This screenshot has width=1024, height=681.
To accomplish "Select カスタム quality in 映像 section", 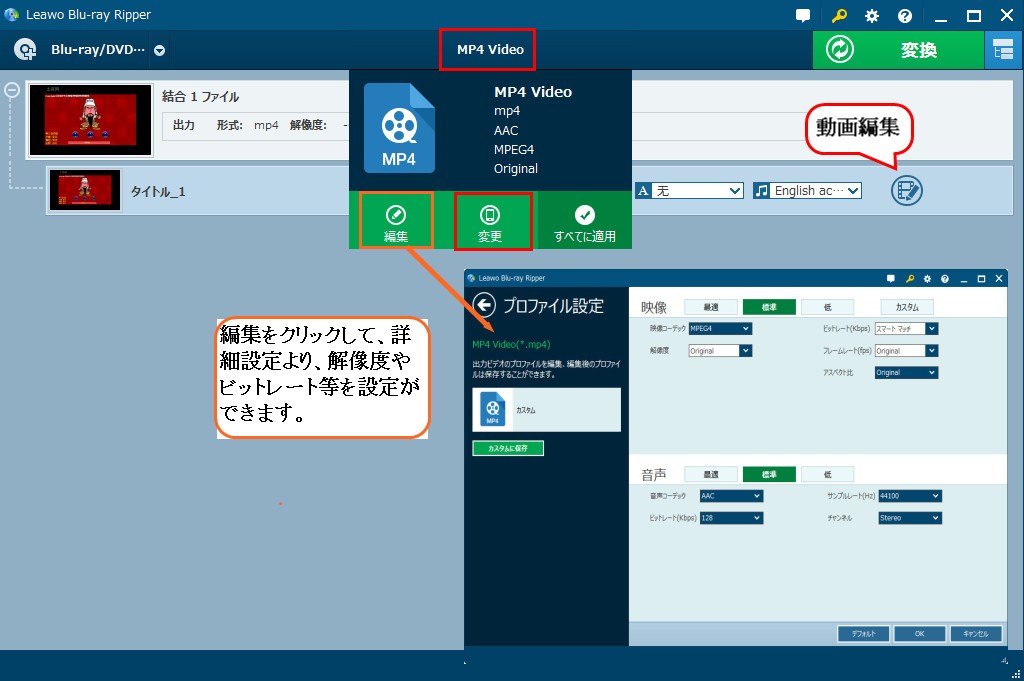I will pyautogui.click(x=906, y=307).
